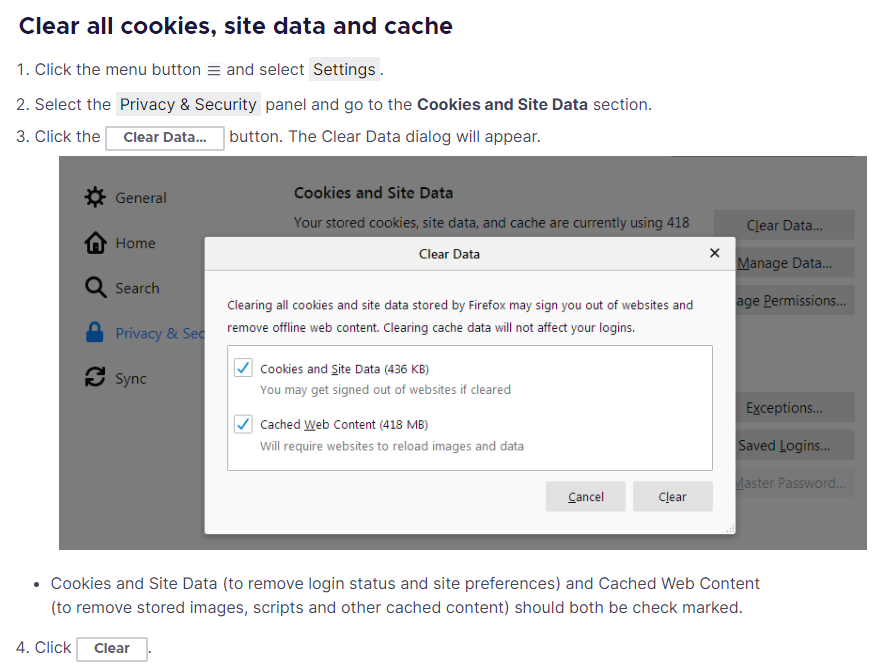Image resolution: width=895 pixels, height=672 pixels.
Task: Go to Home settings panel
Action: 135,243
